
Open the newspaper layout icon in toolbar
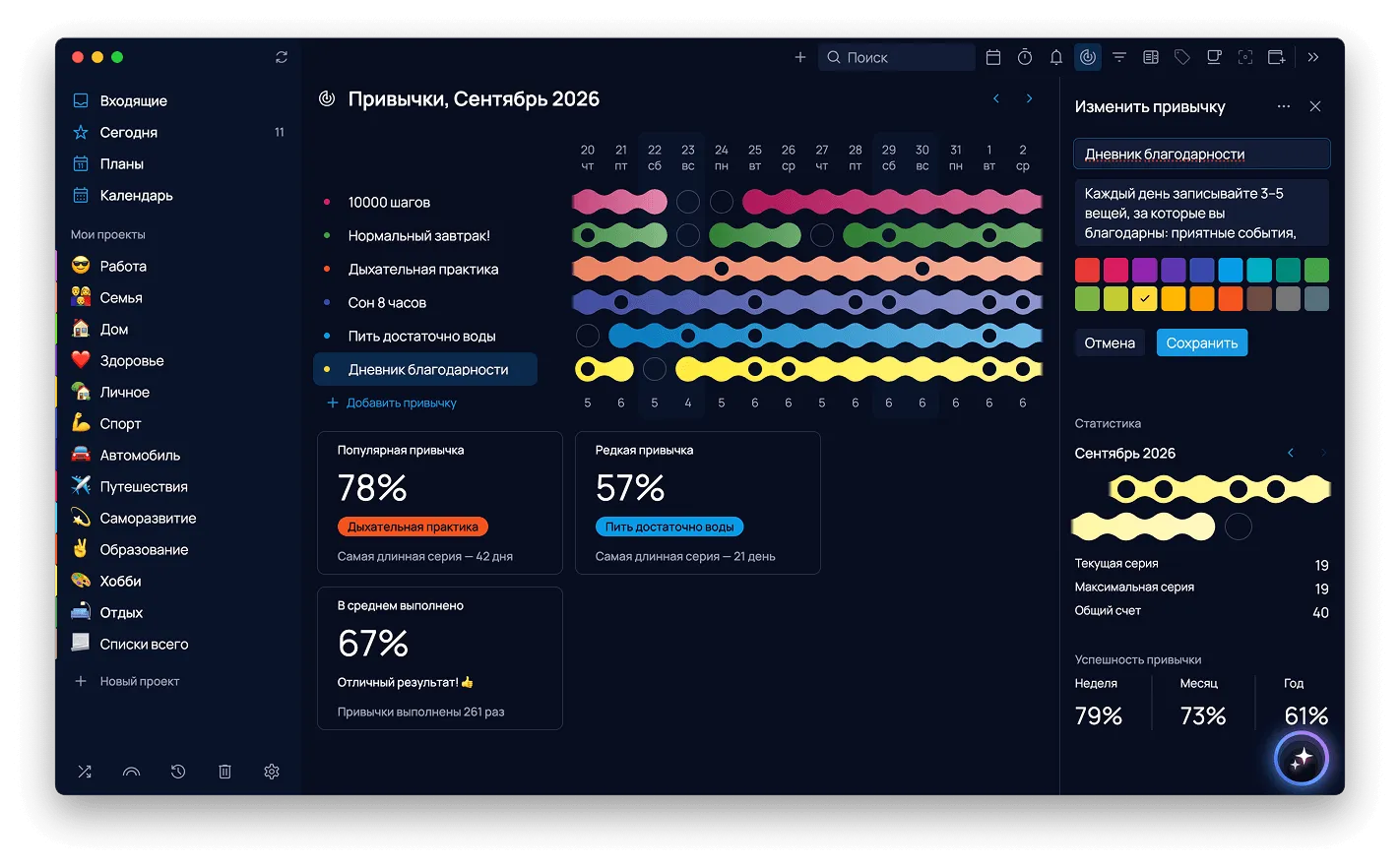point(1151,57)
